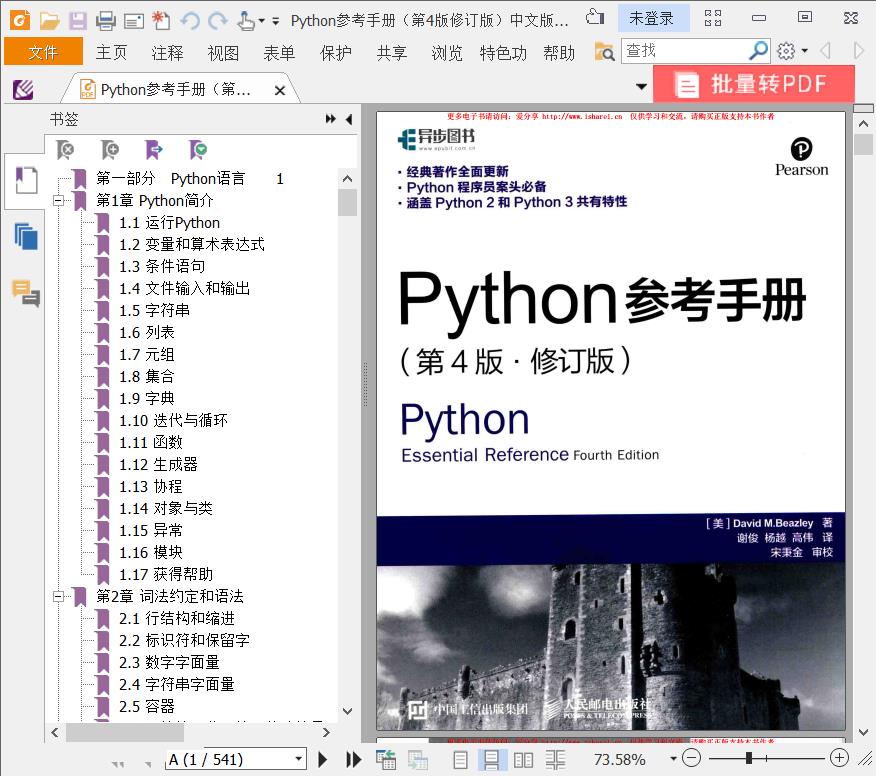Collapse the 第2章 词法约定和语法 bookmark node
The width and height of the screenshot is (876, 776).
pyautogui.click(x=58, y=597)
